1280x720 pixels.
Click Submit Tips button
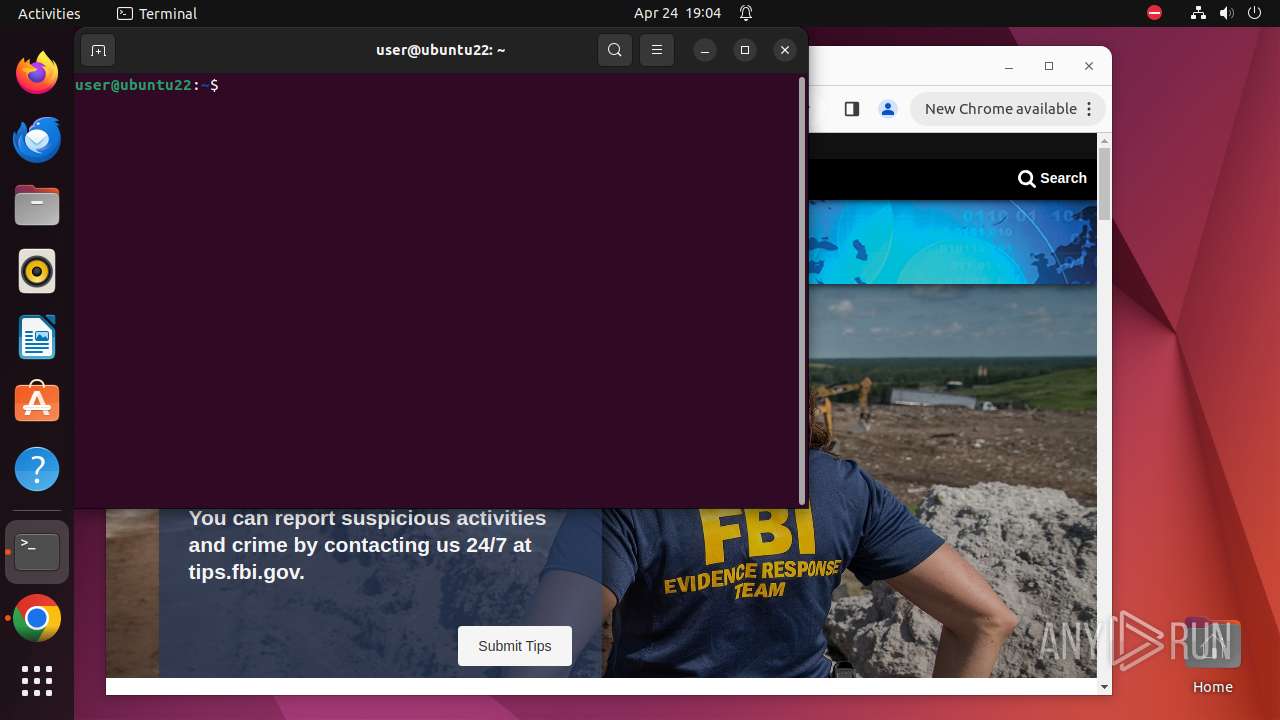click(515, 646)
